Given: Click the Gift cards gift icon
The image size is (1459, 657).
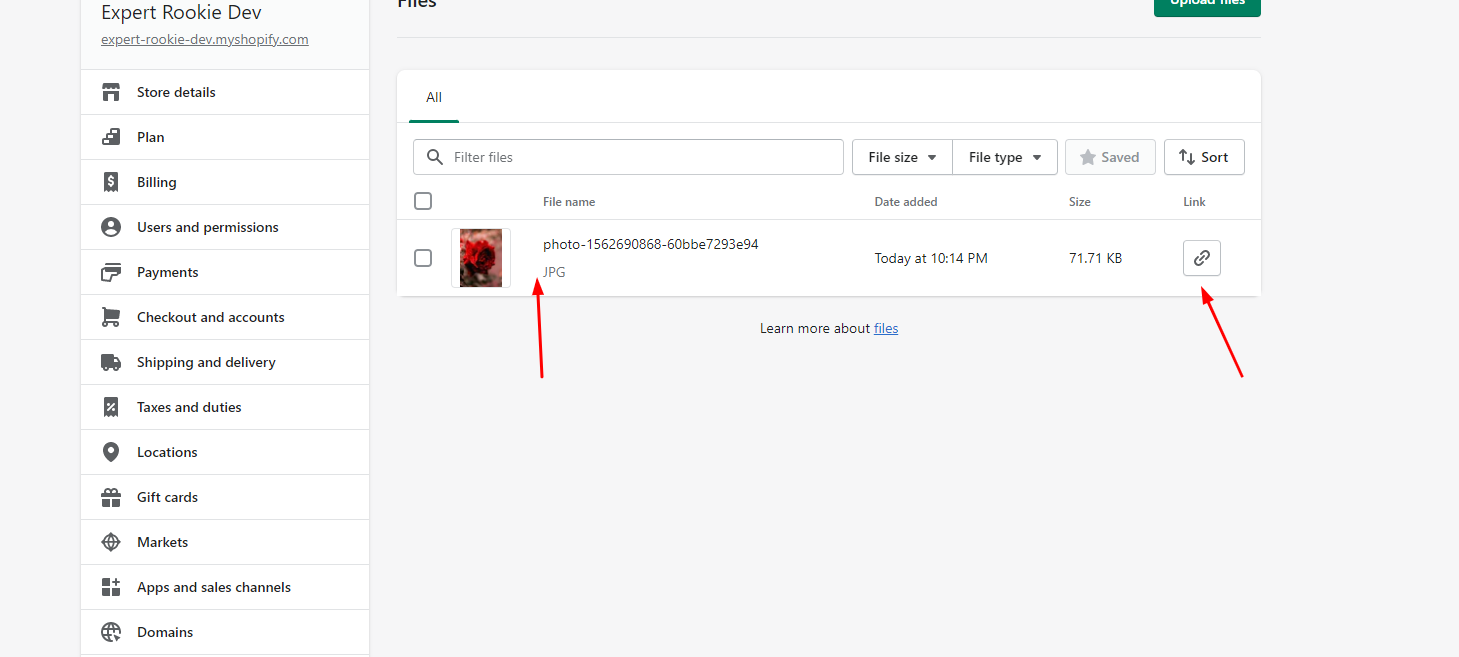Looking at the screenshot, I should click(111, 497).
